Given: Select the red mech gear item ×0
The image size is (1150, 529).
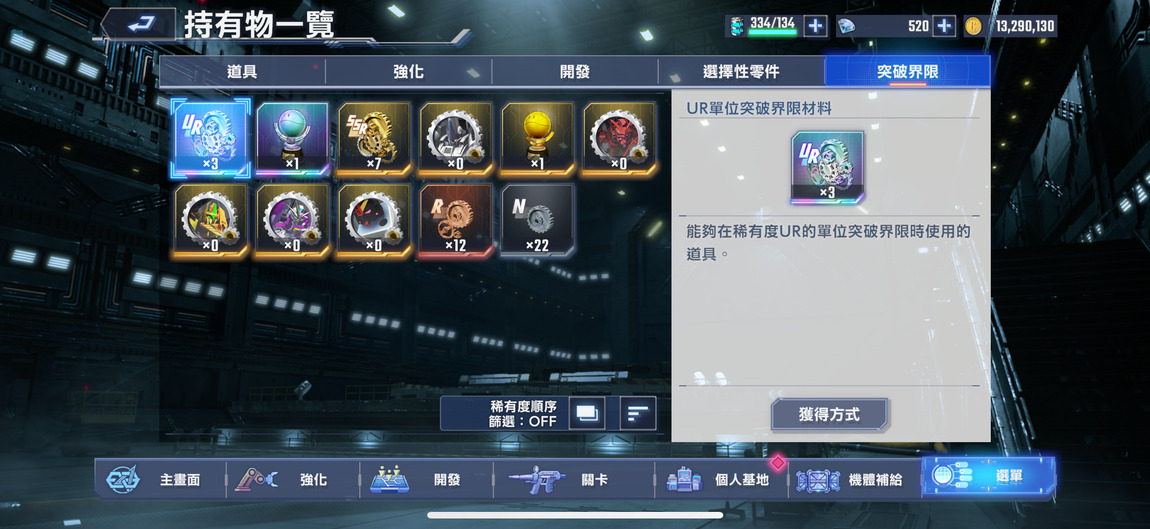Looking at the screenshot, I should (620, 139).
